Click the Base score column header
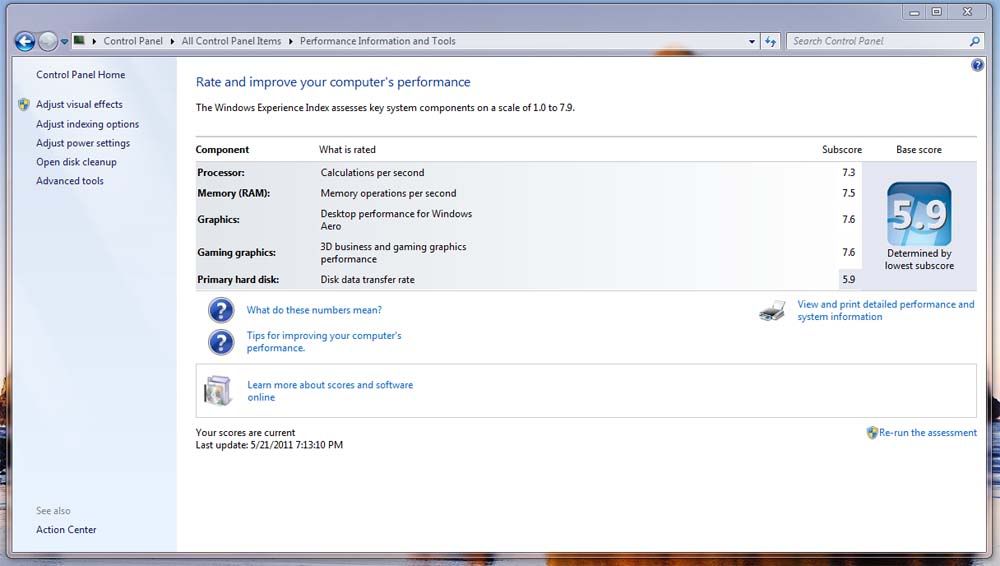The image size is (1000, 566). 918,150
